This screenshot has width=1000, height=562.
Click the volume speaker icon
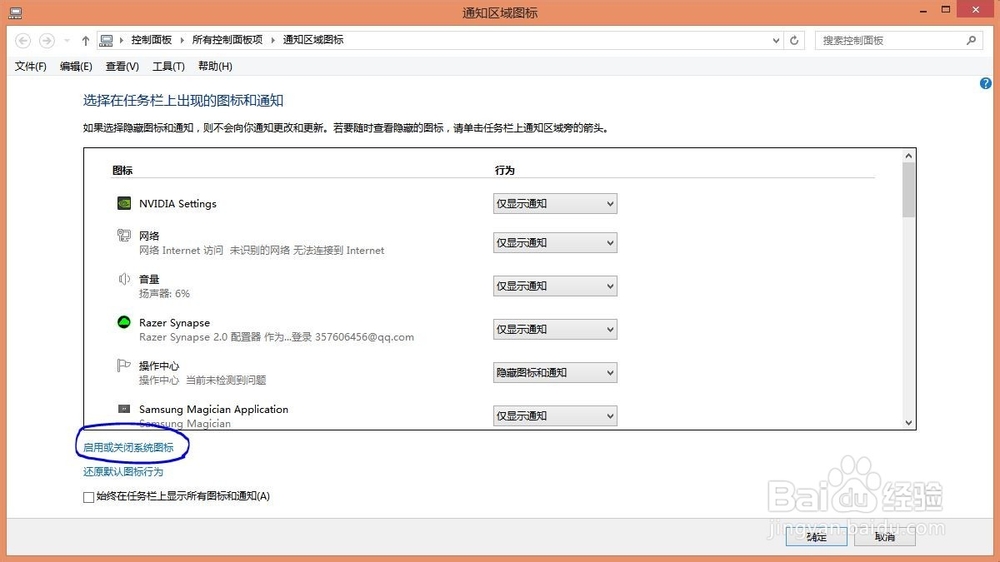[124, 279]
